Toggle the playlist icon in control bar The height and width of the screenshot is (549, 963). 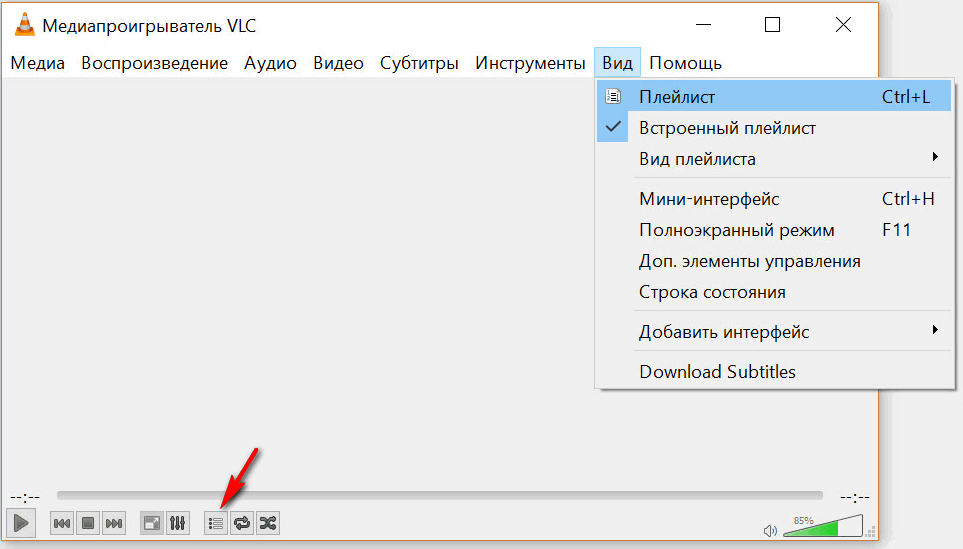tap(216, 523)
